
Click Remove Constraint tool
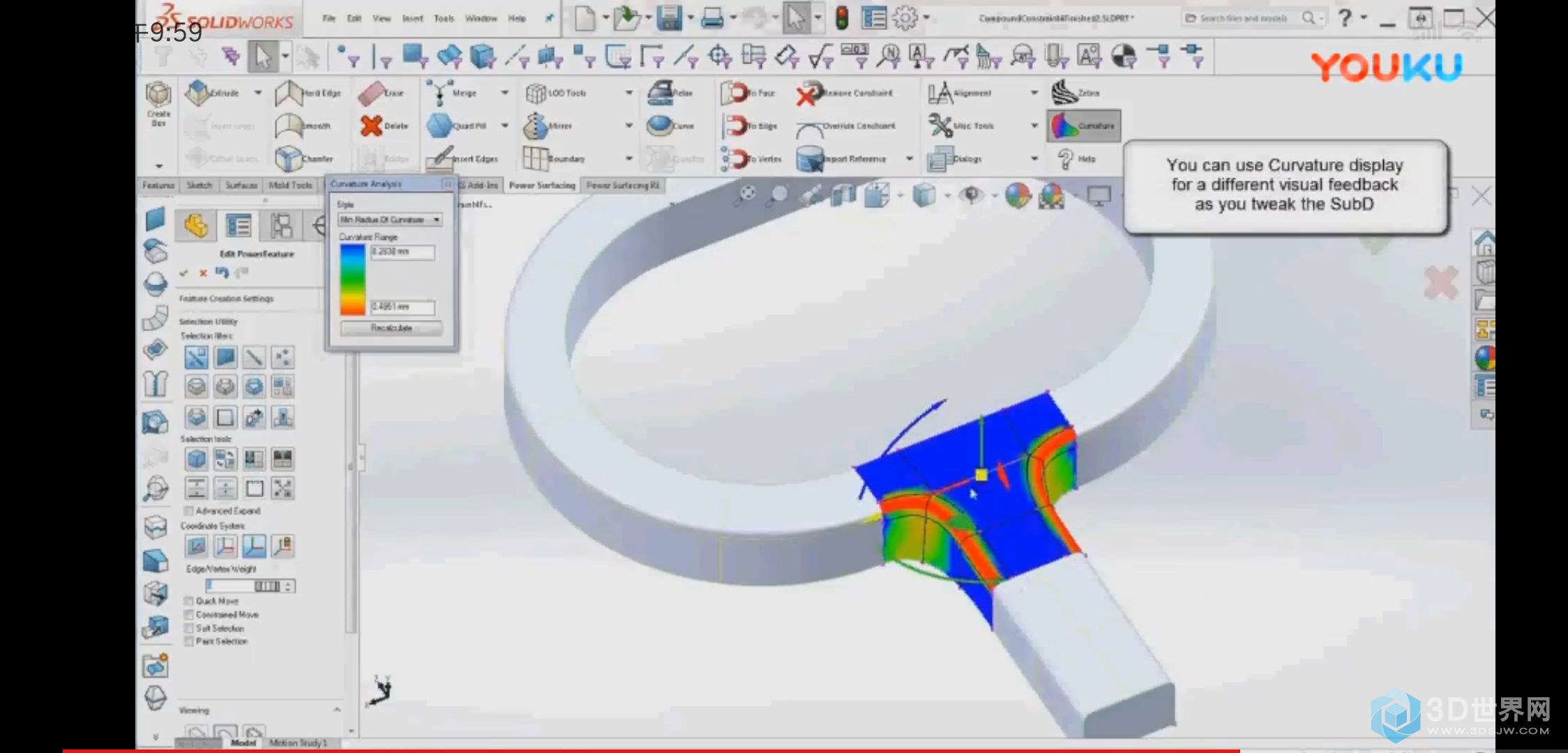(x=845, y=93)
